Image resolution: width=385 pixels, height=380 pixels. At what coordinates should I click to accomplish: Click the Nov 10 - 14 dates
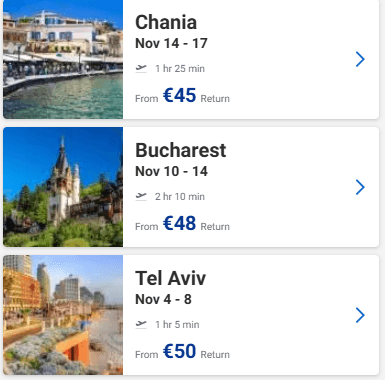(171, 171)
